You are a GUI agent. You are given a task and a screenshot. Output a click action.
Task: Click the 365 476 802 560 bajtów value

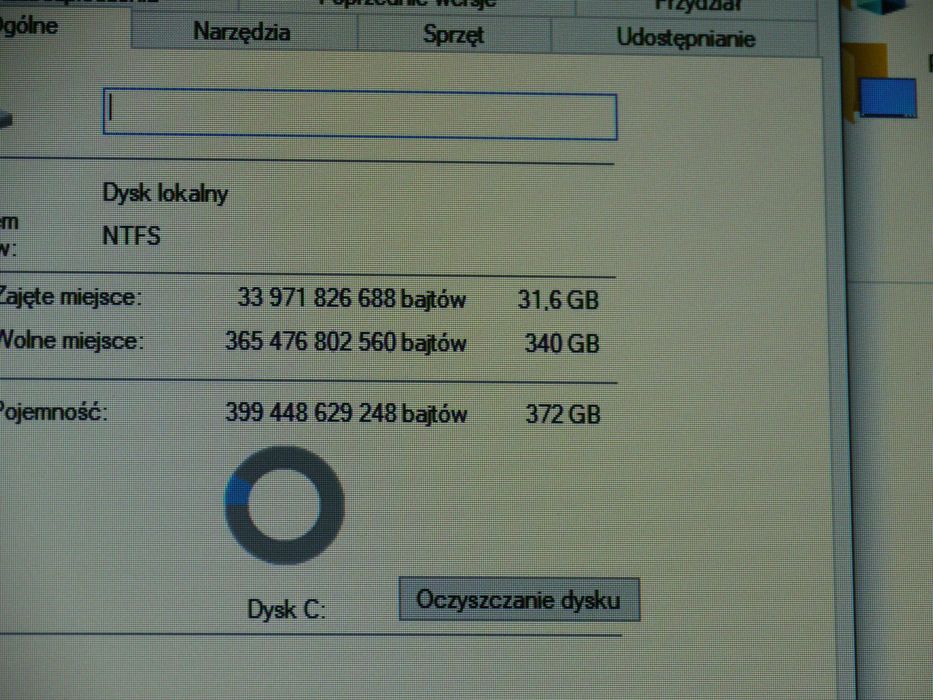(x=345, y=342)
